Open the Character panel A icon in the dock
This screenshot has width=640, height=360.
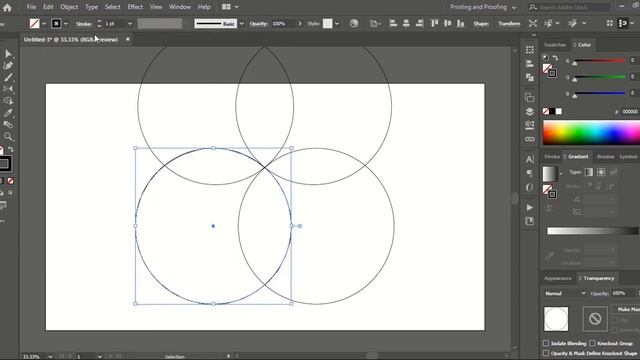(x=530, y=160)
